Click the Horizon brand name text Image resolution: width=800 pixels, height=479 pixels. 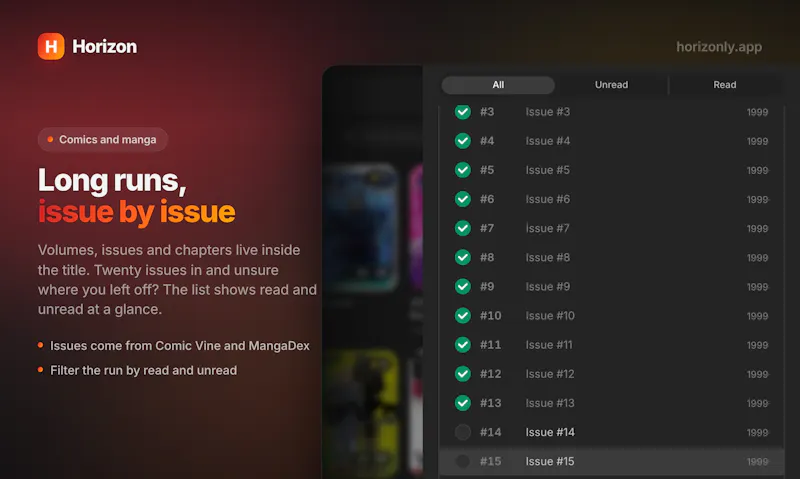pyautogui.click(x=105, y=46)
